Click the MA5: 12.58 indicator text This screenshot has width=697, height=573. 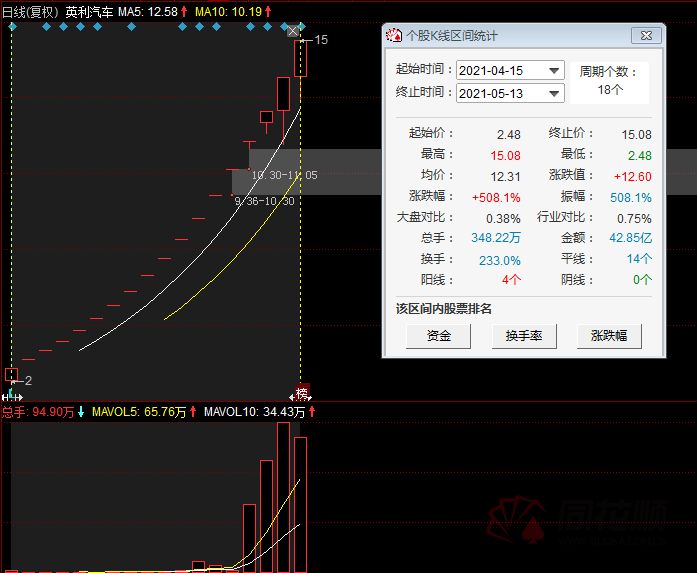pos(148,12)
